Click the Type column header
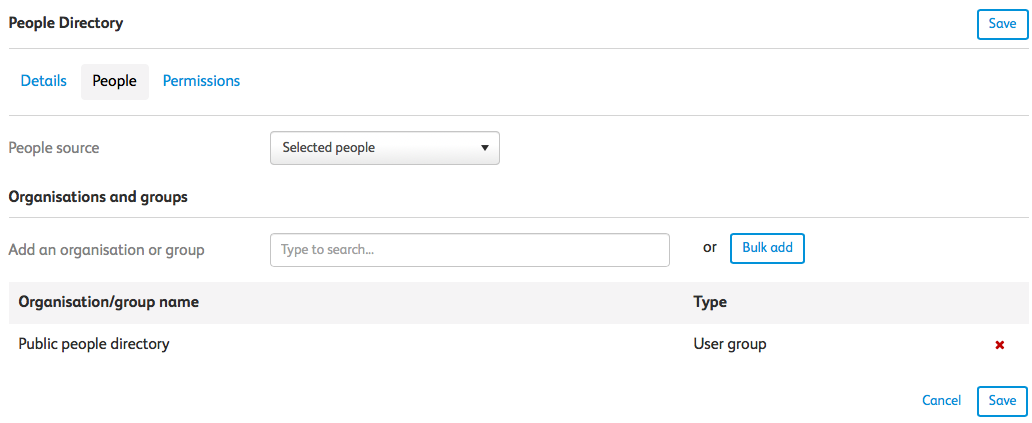1032x423 pixels. coord(710,303)
